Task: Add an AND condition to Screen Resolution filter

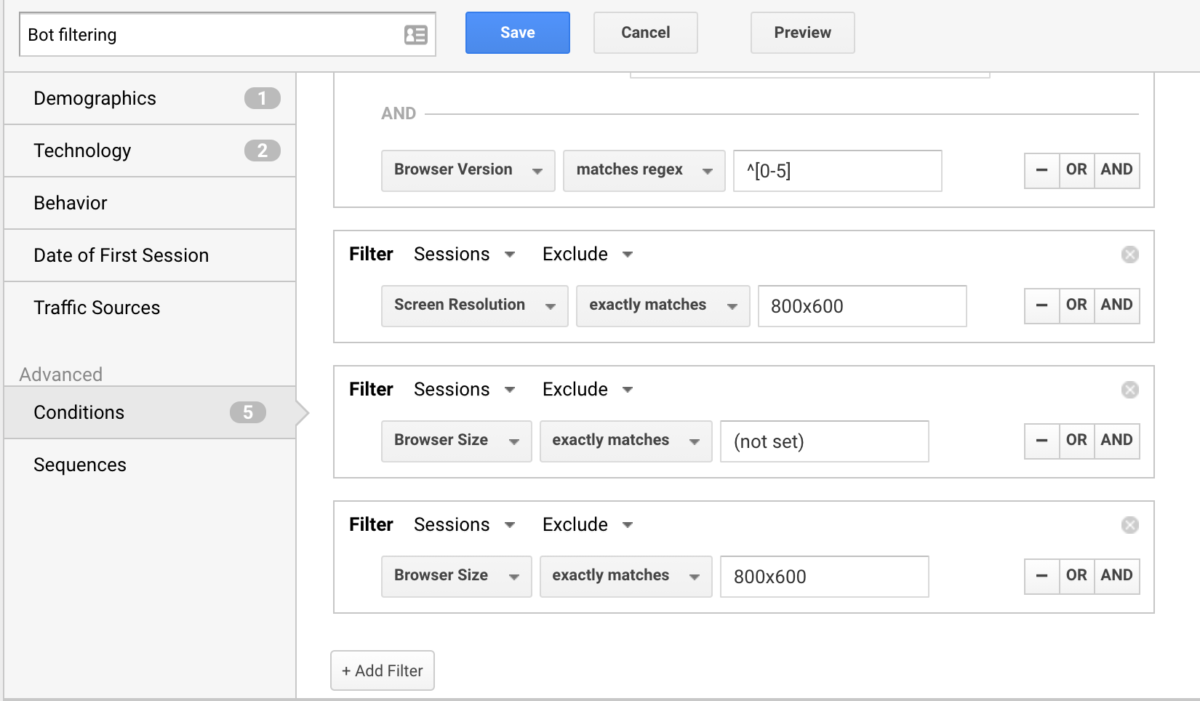Action: (1116, 305)
